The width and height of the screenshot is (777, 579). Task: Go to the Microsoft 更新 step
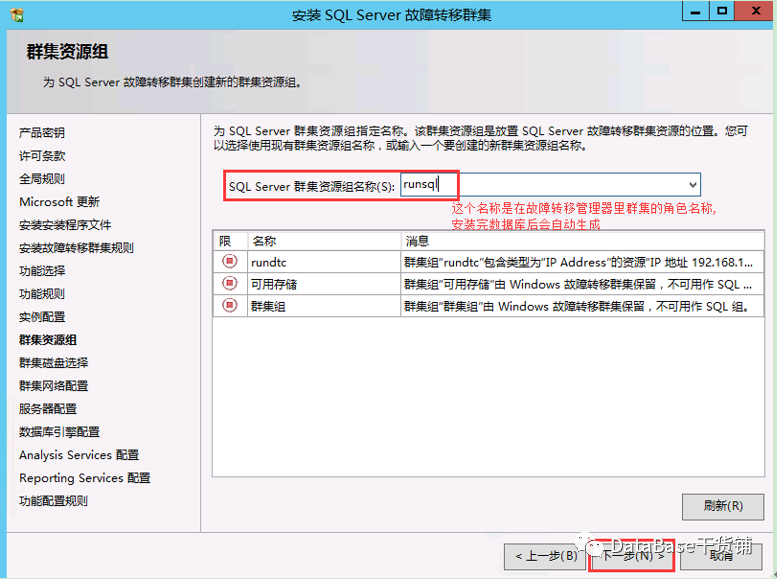click(x=59, y=202)
